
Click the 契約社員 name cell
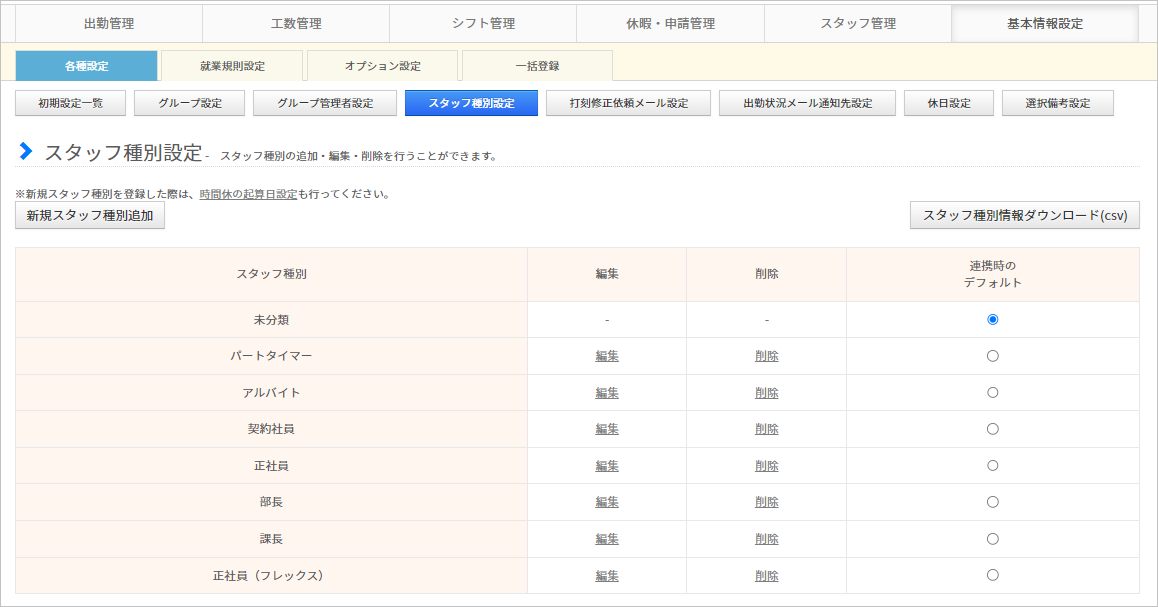[x=271, y=429]
